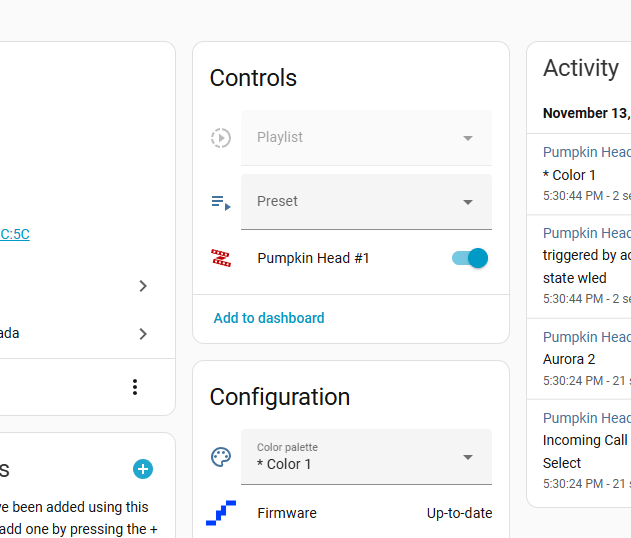Click the playlist play icon
This screenshot has height=538, width=631.
click(221, 138)
